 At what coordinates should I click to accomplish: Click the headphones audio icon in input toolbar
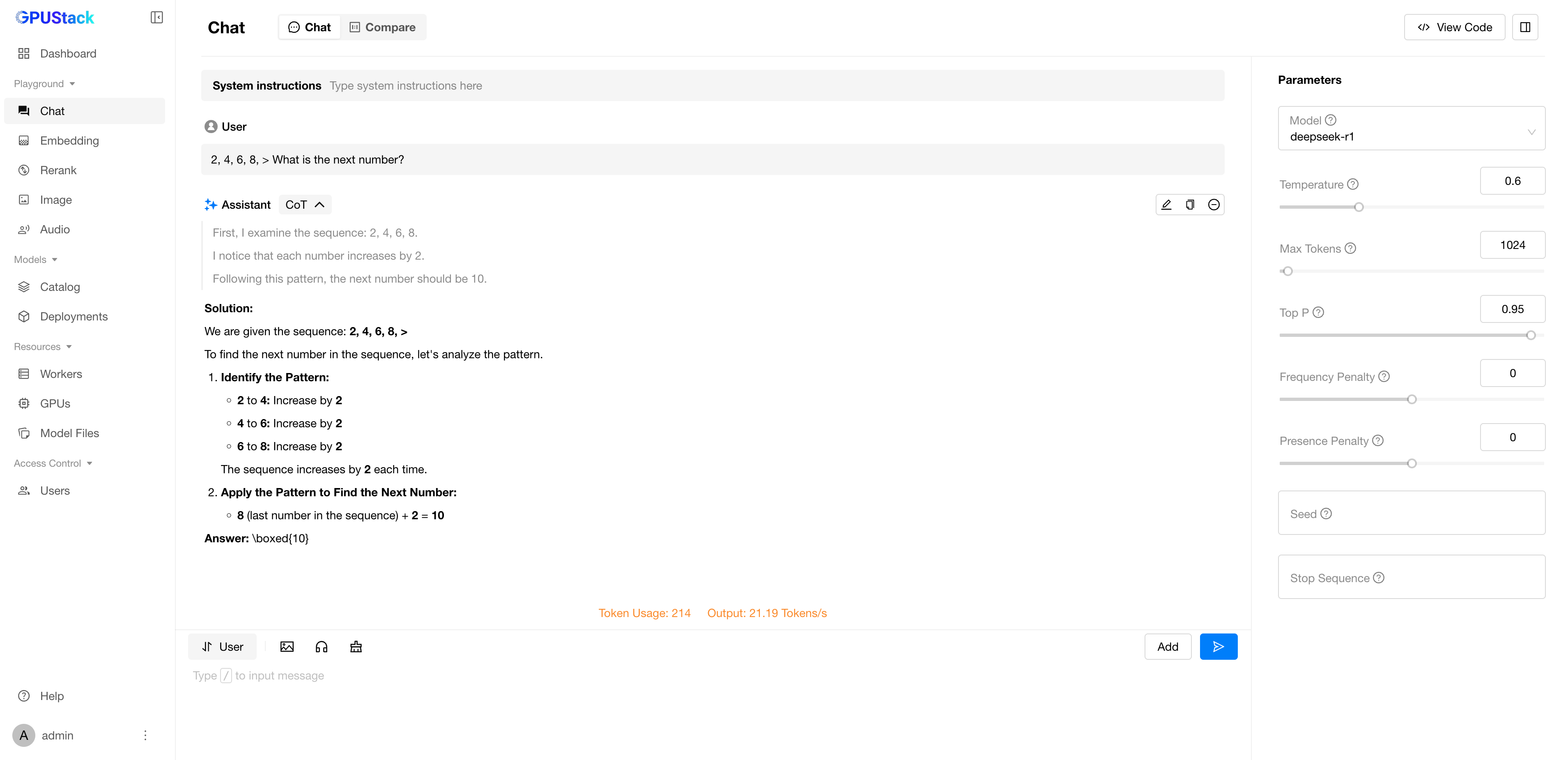[322, 647]
